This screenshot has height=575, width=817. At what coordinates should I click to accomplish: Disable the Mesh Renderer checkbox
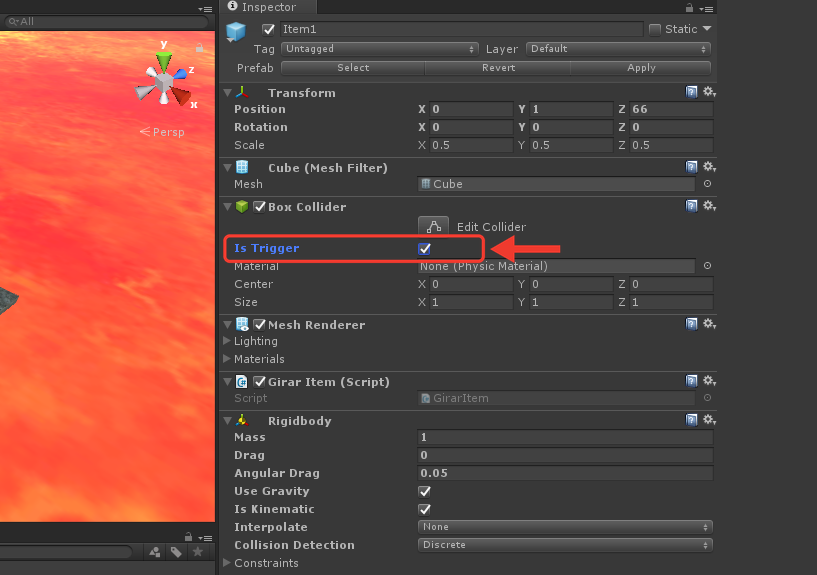(259, 324)
